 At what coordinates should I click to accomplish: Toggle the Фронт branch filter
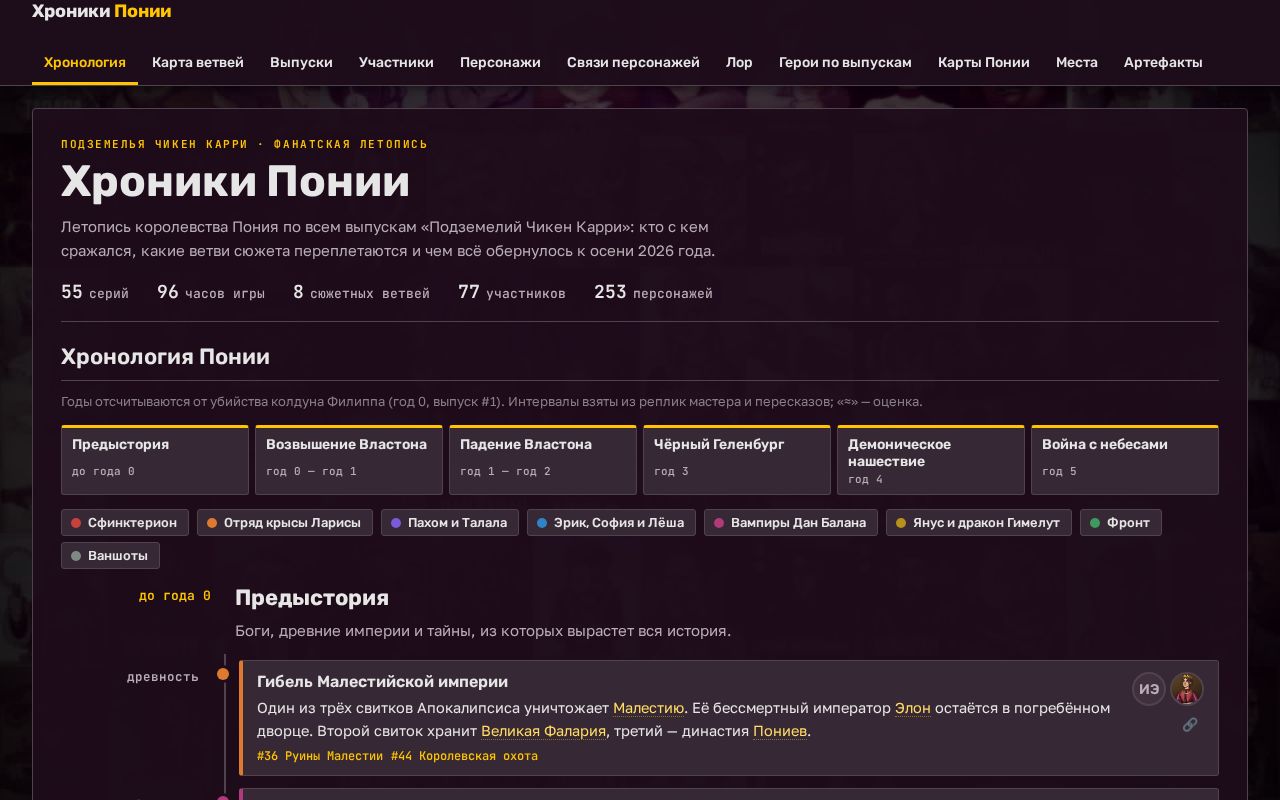pos(1121,522)
